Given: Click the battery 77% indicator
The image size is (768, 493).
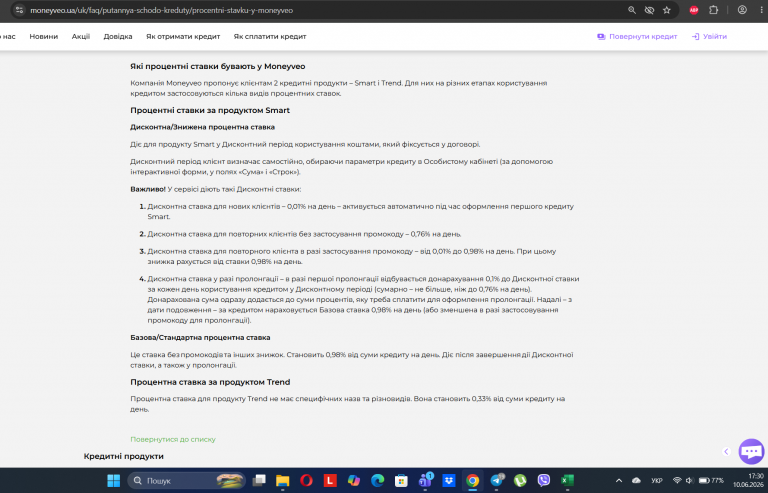Looking at the screenshot, I should pos(711,481).
